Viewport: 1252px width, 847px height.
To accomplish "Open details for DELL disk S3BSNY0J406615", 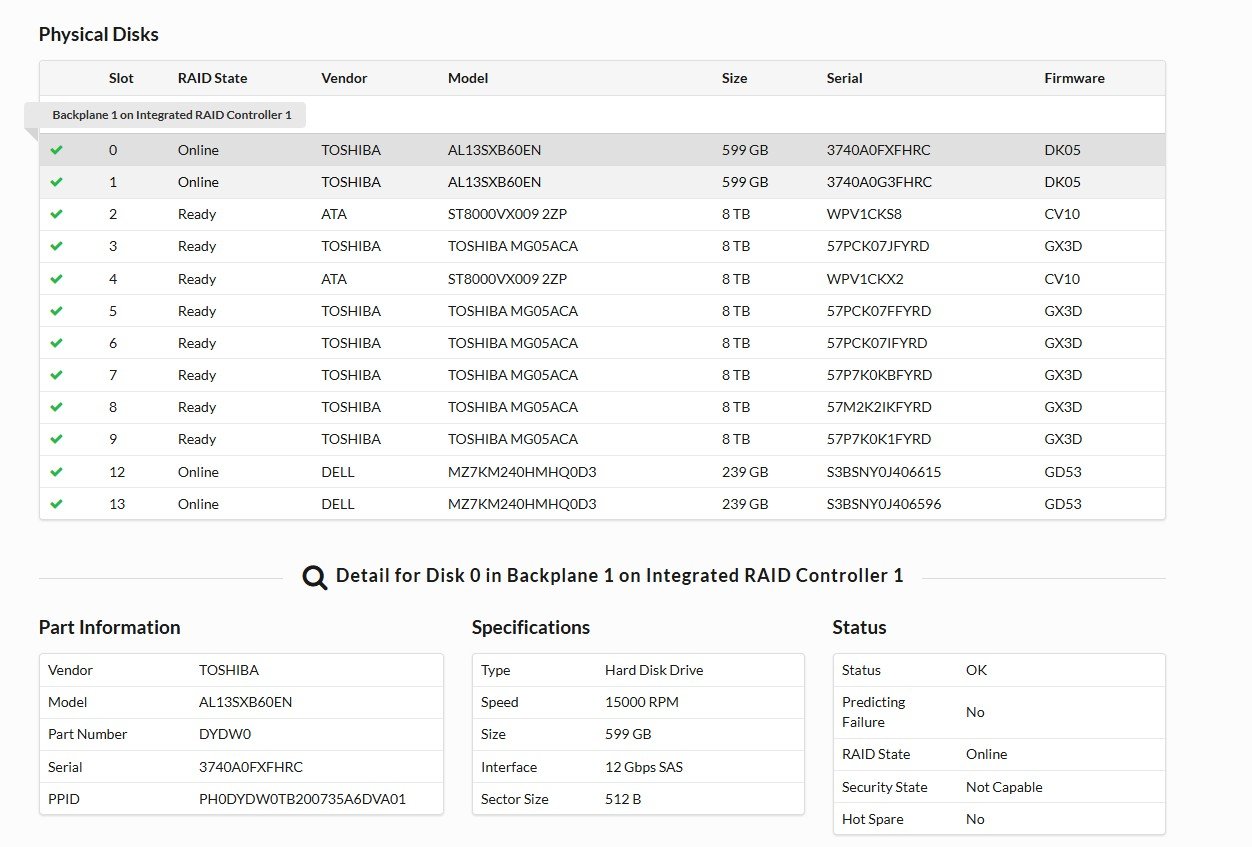I will click(x=883, y=472).
